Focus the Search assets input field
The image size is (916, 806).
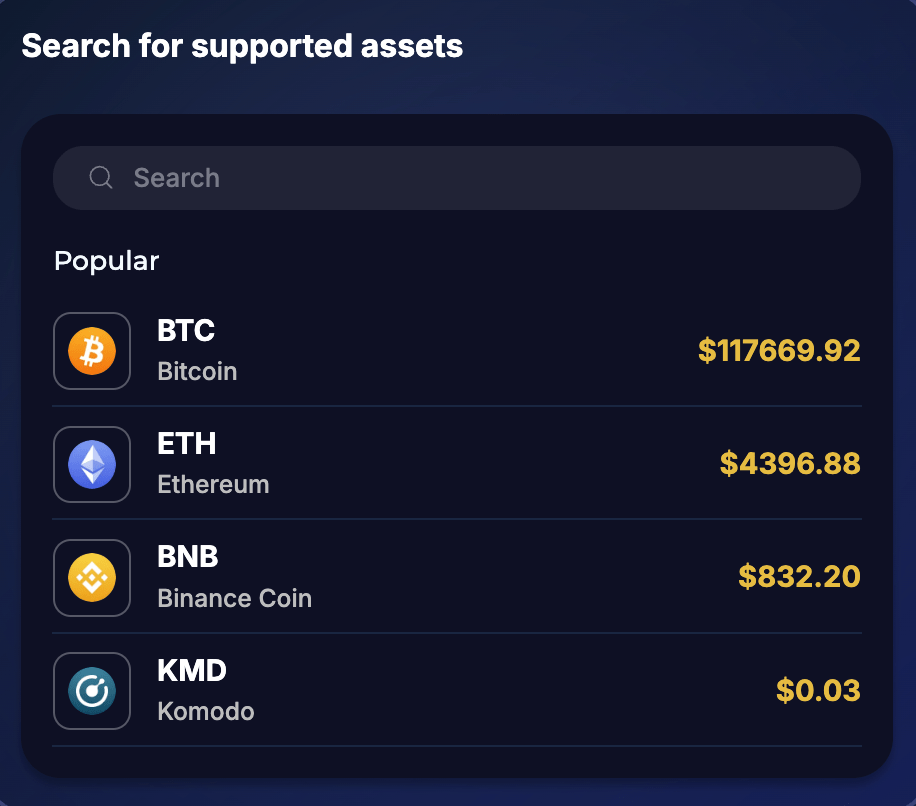point(480,178)
